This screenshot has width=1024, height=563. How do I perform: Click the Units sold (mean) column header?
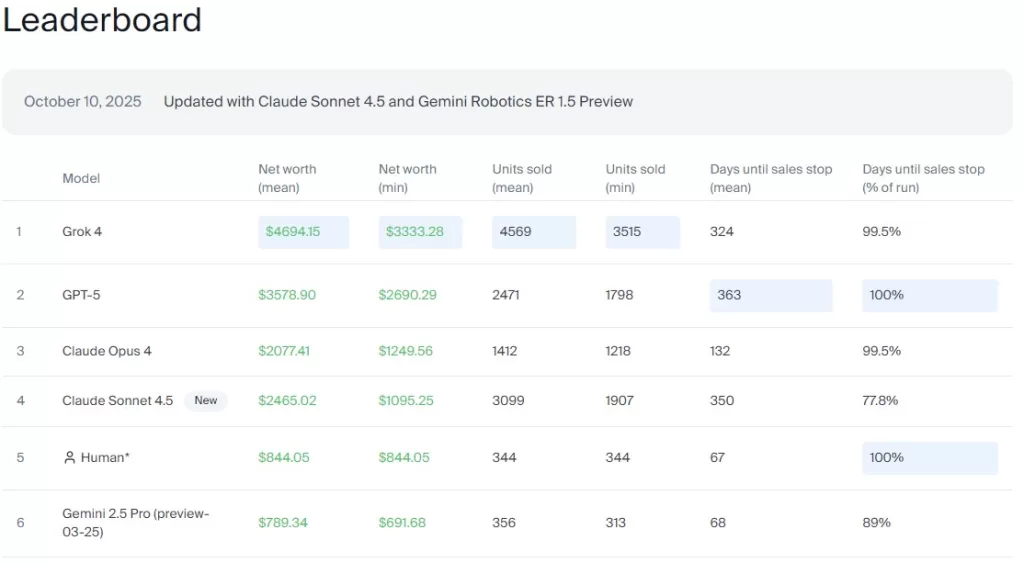[x=522, y=178]
